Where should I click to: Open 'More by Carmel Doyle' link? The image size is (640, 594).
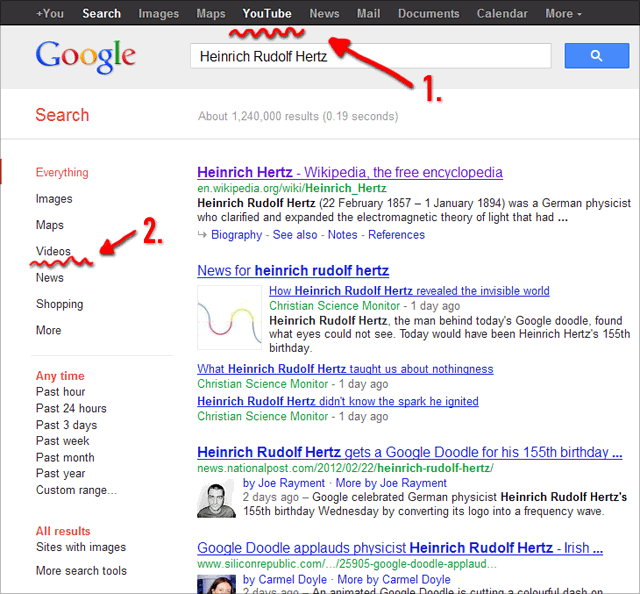click(394, 580)
